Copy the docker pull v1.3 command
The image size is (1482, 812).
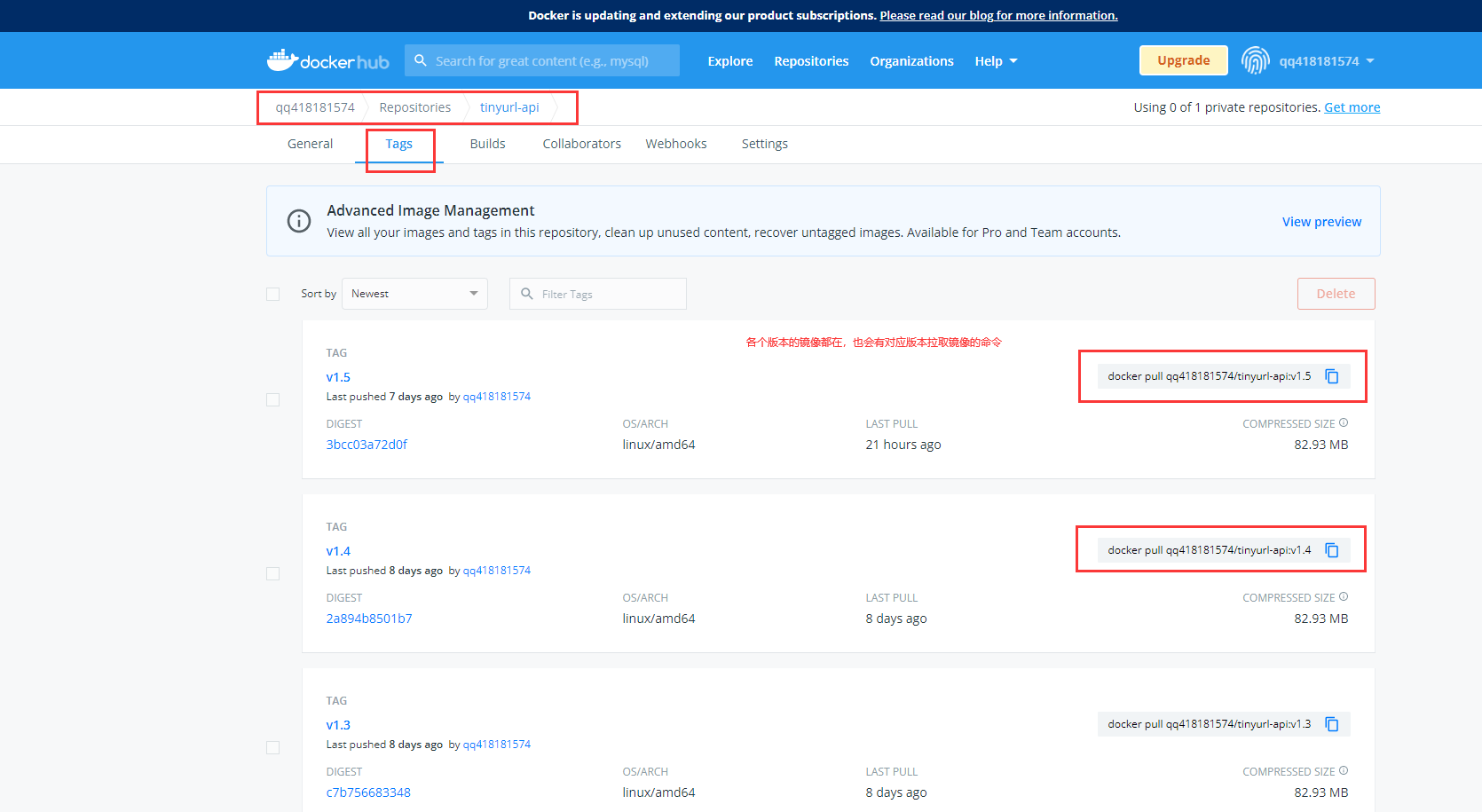coord(1332,724)
